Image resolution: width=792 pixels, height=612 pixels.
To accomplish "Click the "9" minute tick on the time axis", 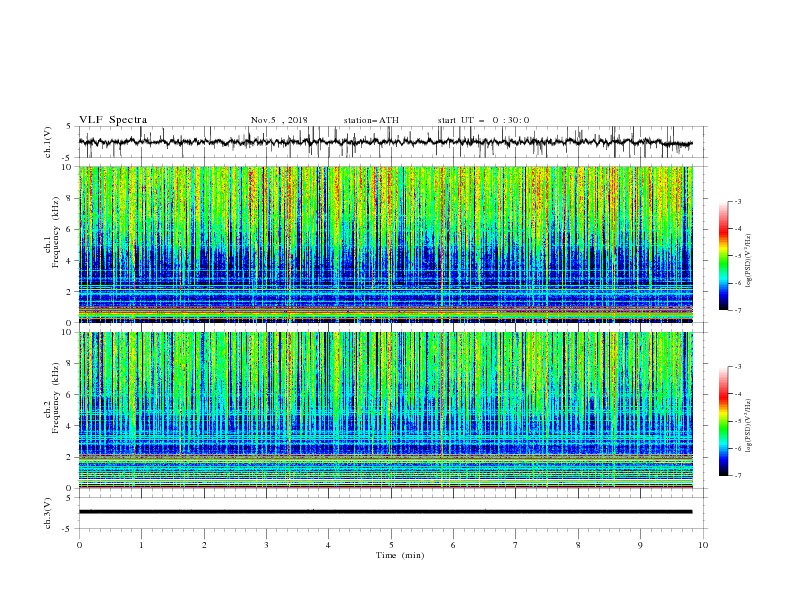I will 640,545.
